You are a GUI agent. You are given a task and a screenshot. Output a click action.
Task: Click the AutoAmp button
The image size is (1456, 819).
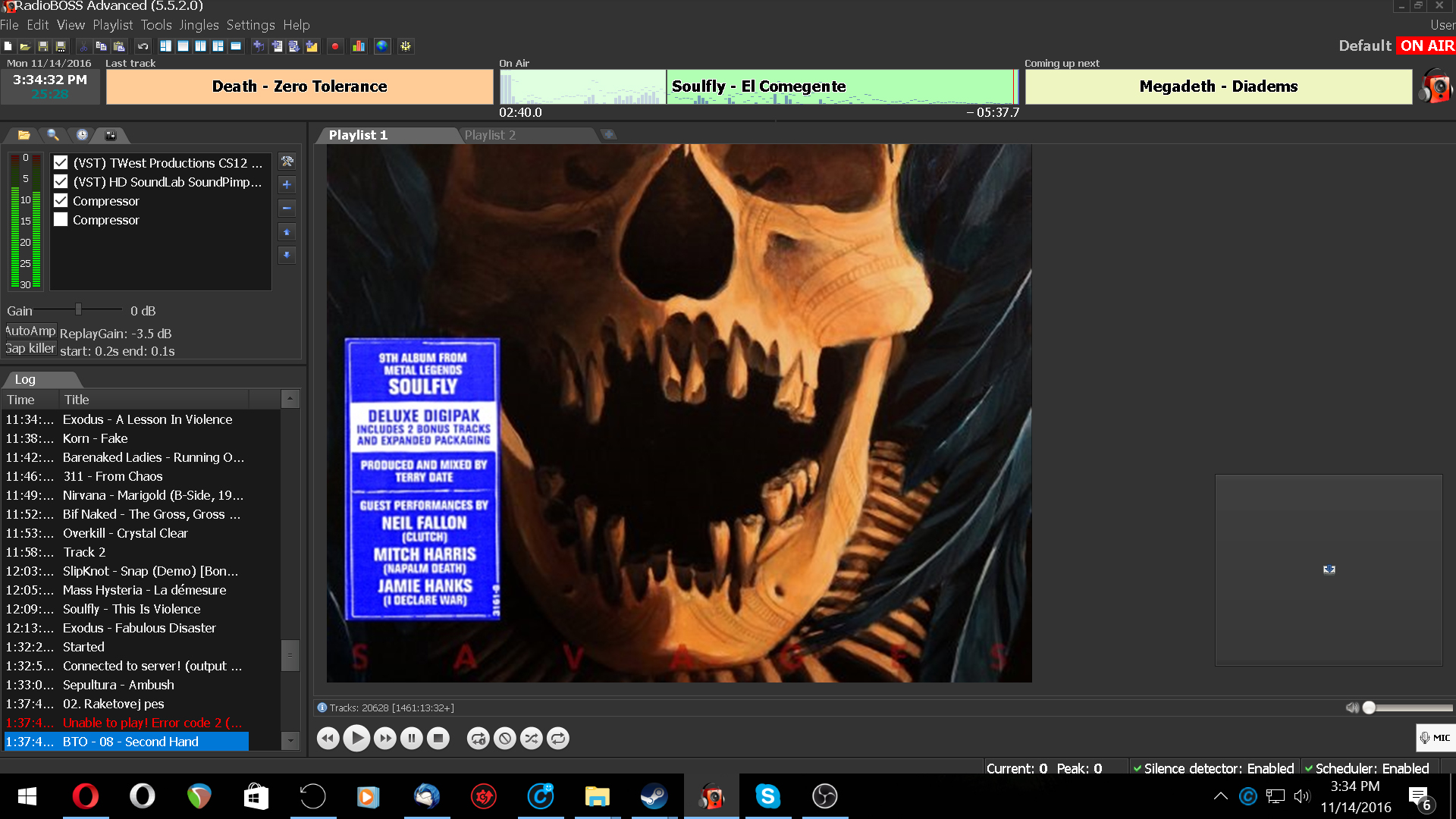[30, 331]
